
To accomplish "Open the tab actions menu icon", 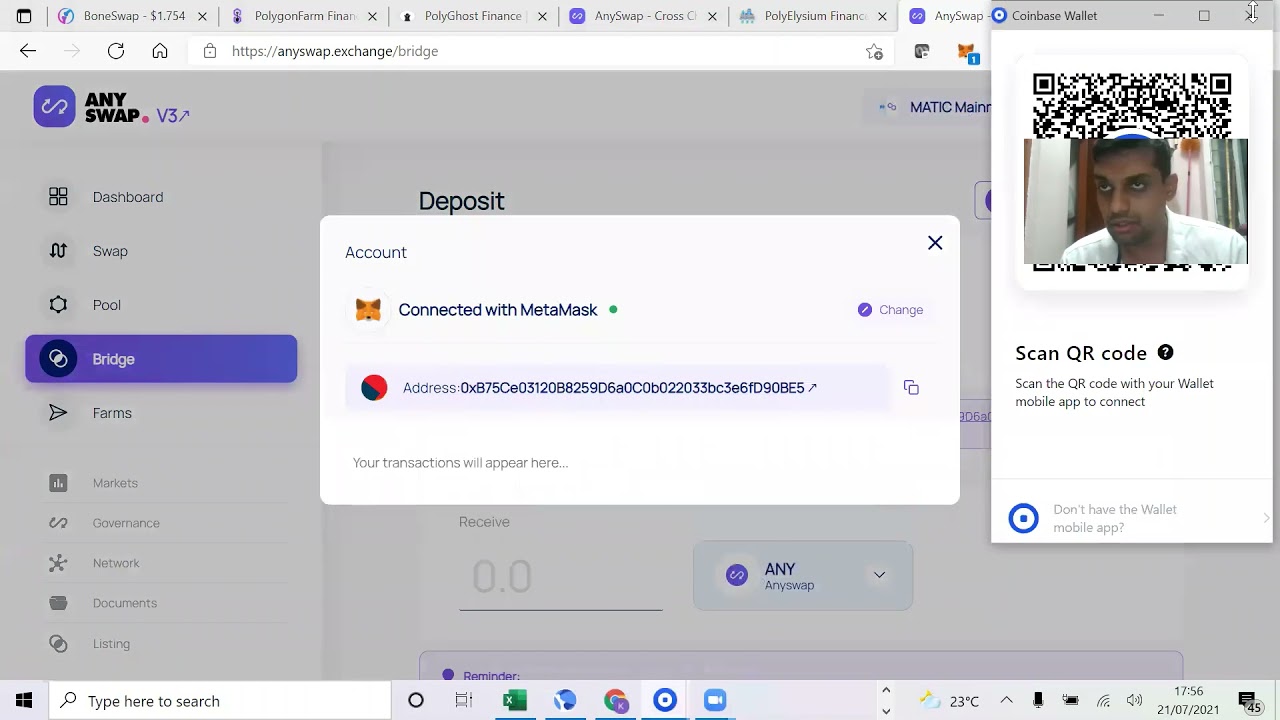I will point(24,16).
